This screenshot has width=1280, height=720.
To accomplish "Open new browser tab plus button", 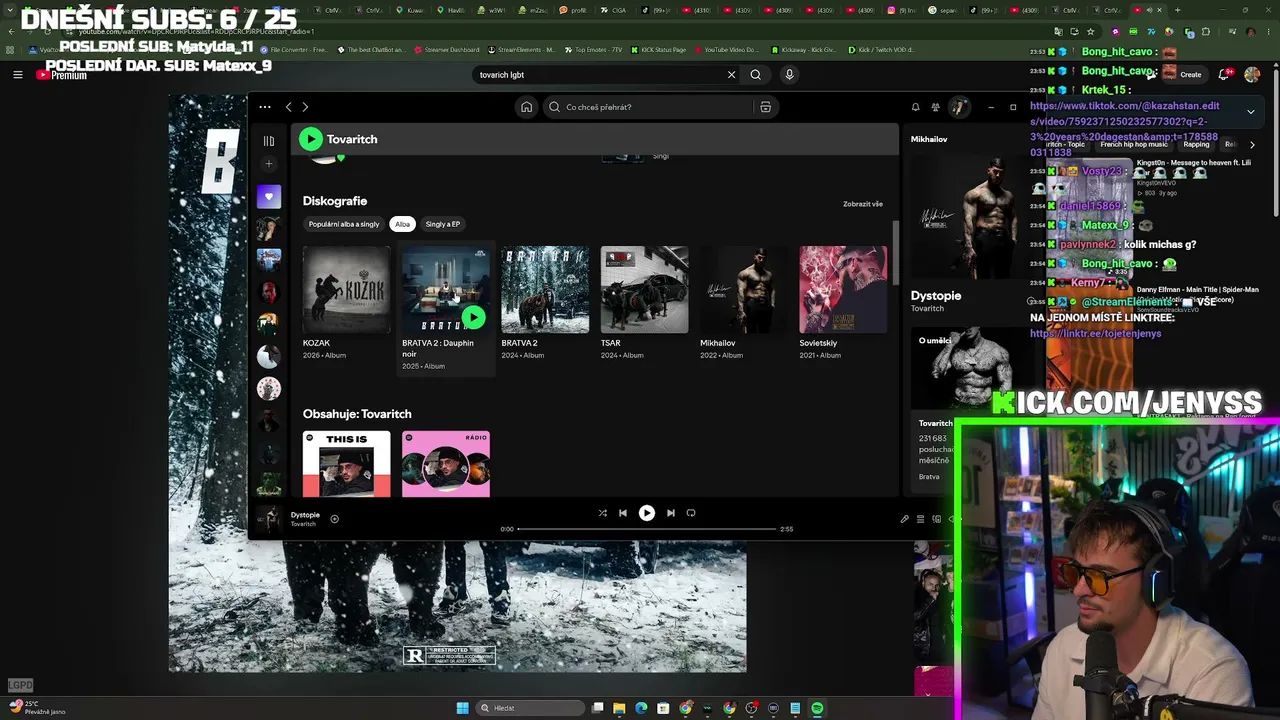I will pos(1176,10).
